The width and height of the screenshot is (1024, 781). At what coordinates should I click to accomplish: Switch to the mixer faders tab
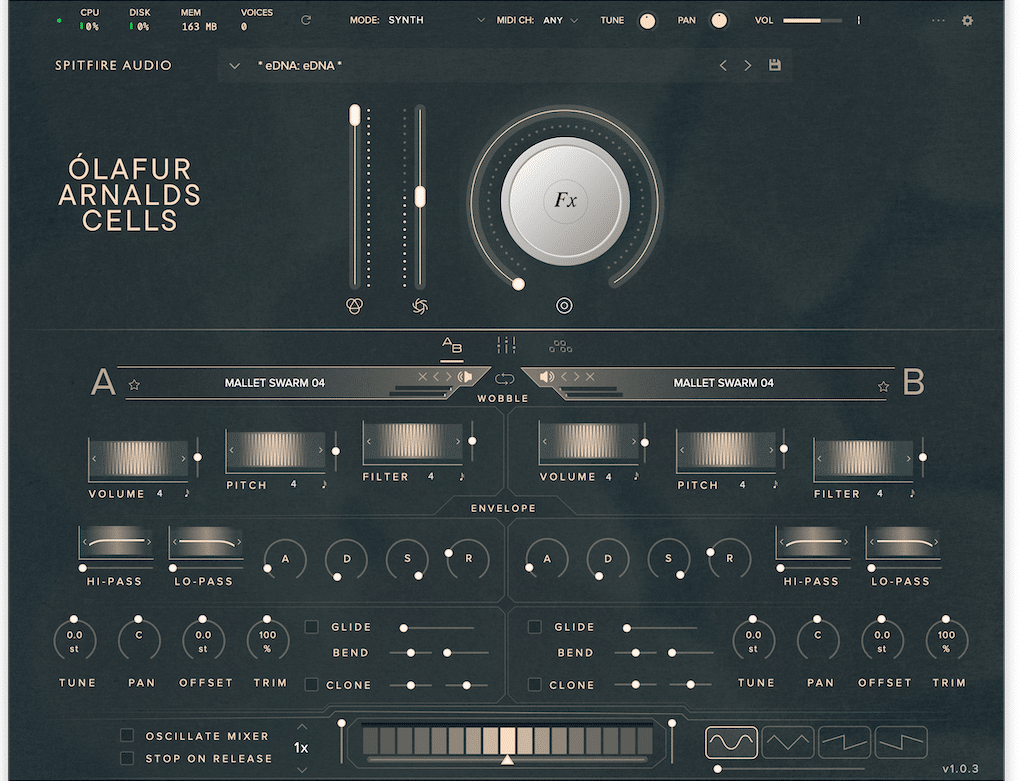[506, 345]
